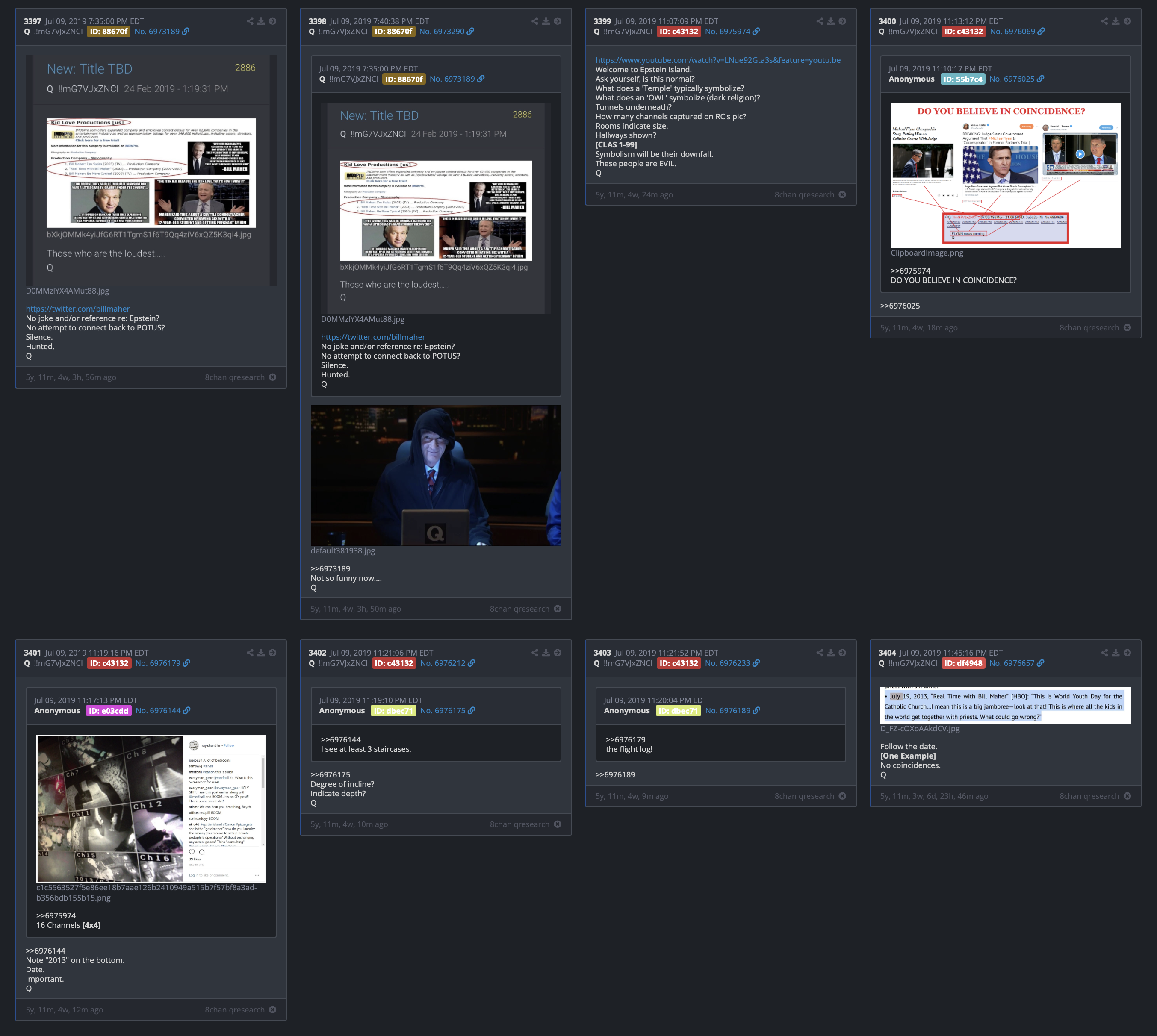Click chain-link icon beside No. 6976657

1040,663
